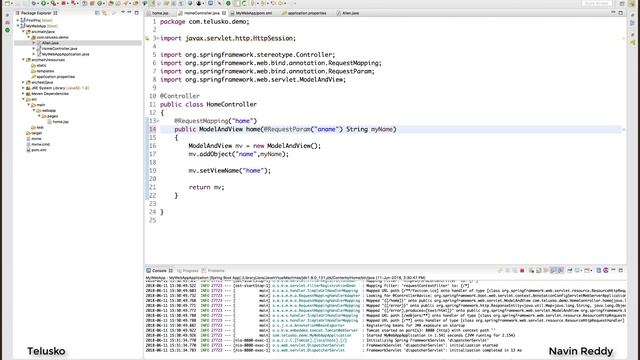Select the Console tab
Image resolution: width=640 pixels, height=360 pixels.
tap(159, 271)
